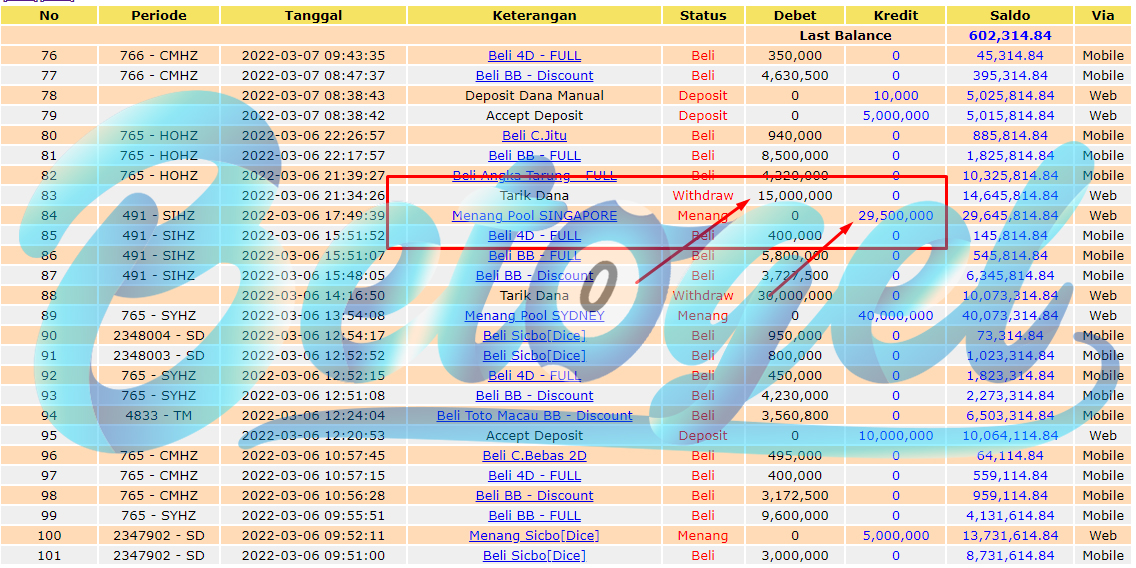The height and width of the screenshot is (568, 1136).
Task: Click Beli Sicbo[Dice] link in row 90
Action: pyautogui.click(x=534, y=335)
